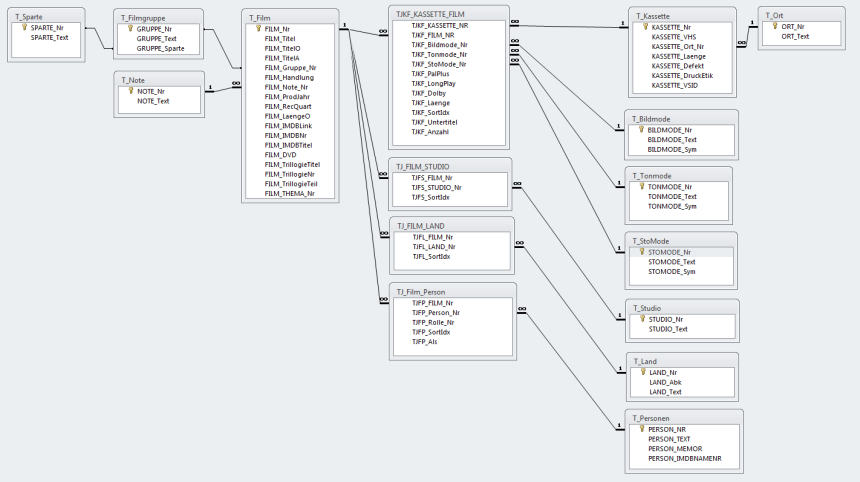Screen dimensions: 860x482
Task: Click the key icon beside FILM_Nr
Action: tap(257, 29)
